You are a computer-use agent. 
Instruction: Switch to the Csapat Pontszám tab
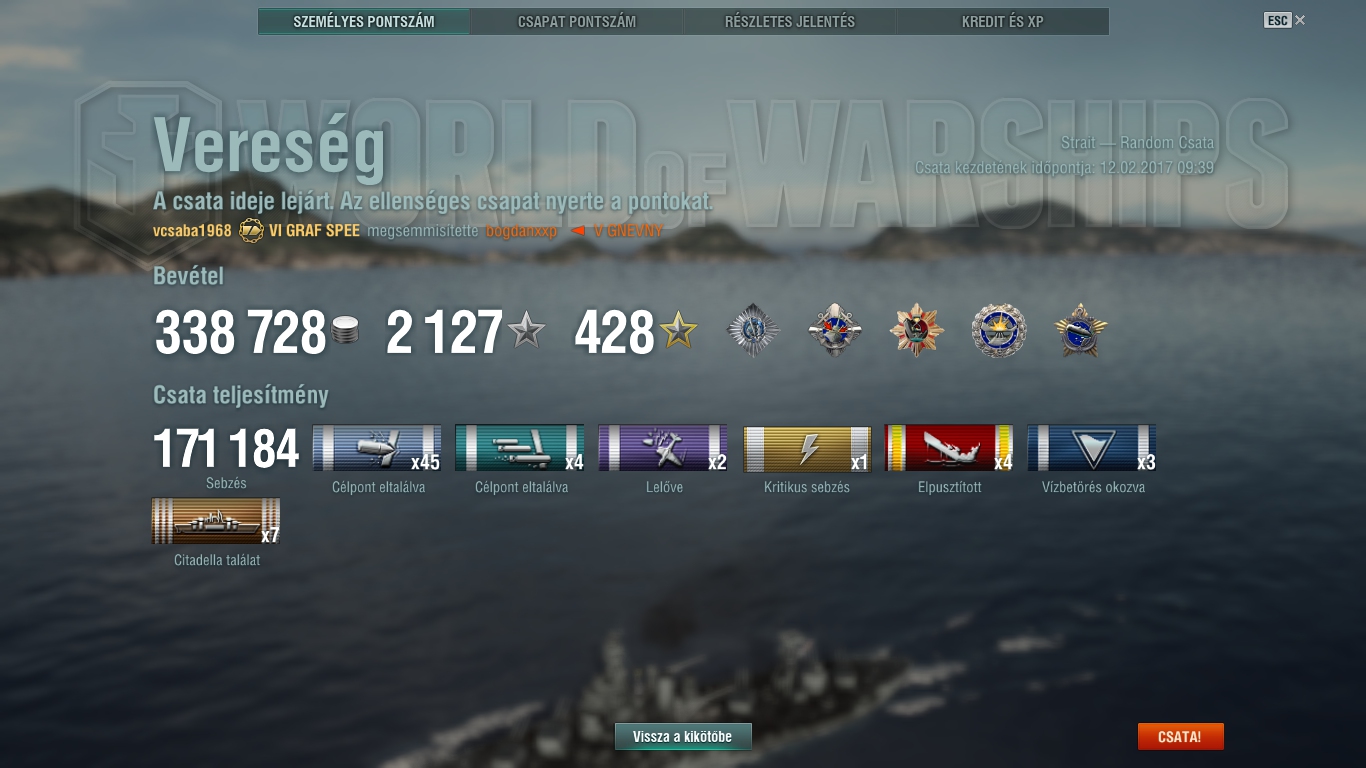[577, 21]
